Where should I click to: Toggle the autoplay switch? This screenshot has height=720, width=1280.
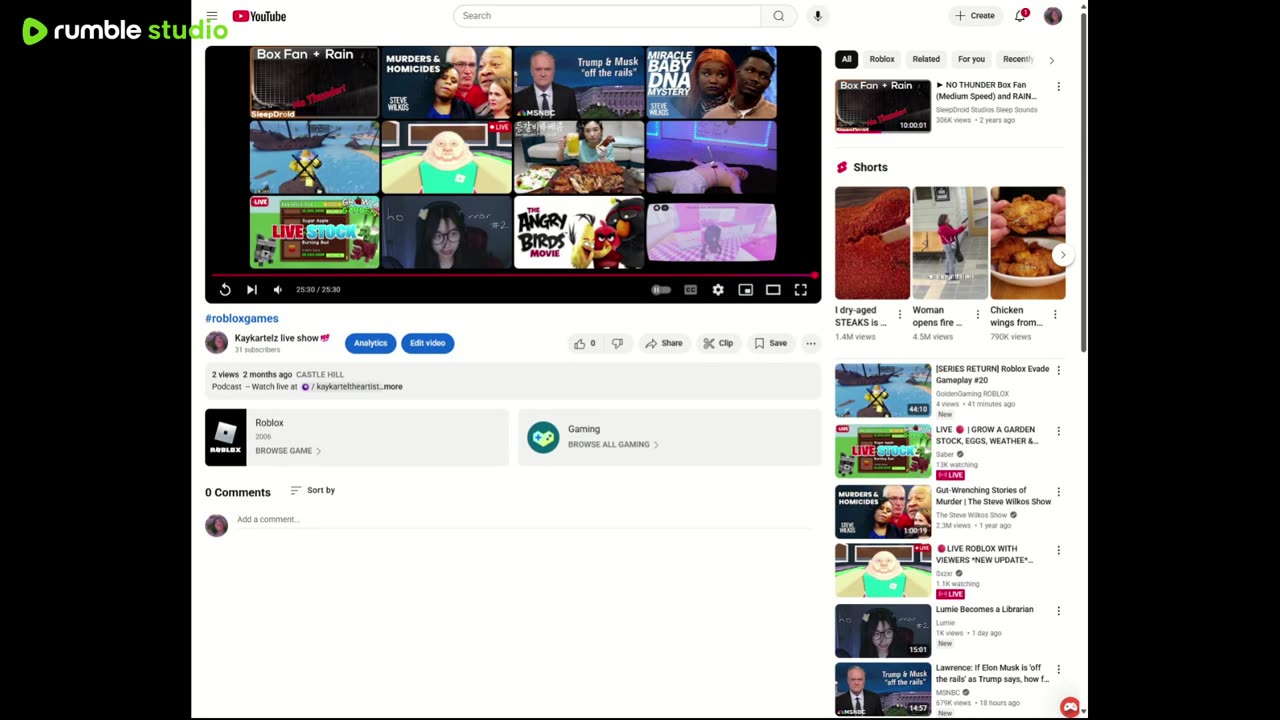(x=661, y=290)
